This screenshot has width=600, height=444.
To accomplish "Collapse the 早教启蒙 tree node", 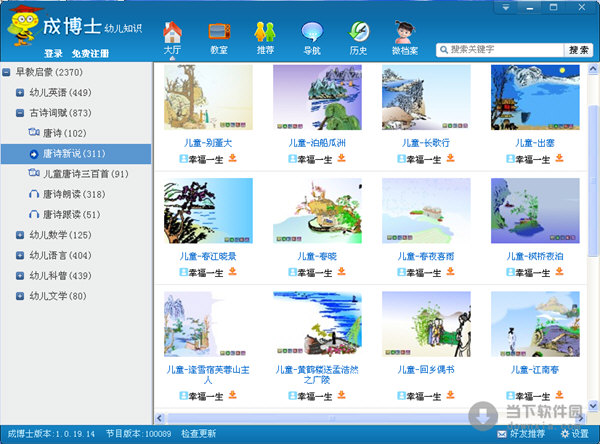I will tap(6, 72).
